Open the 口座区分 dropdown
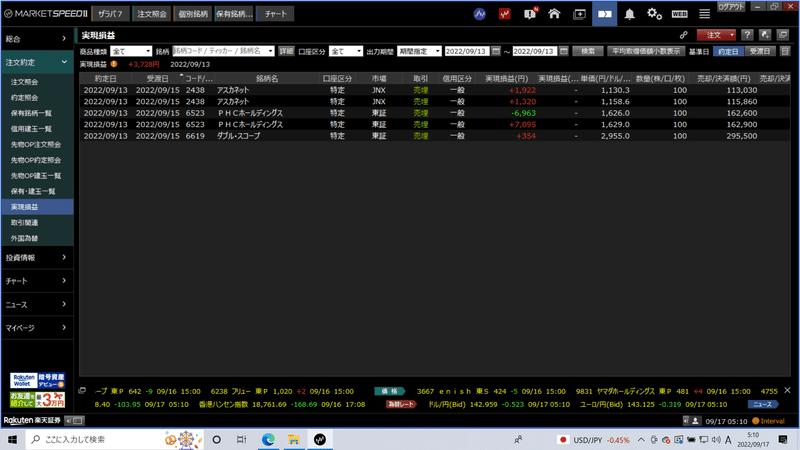This screenshot has width=800, height=450. pyautogui.click(x=345, y=51)
